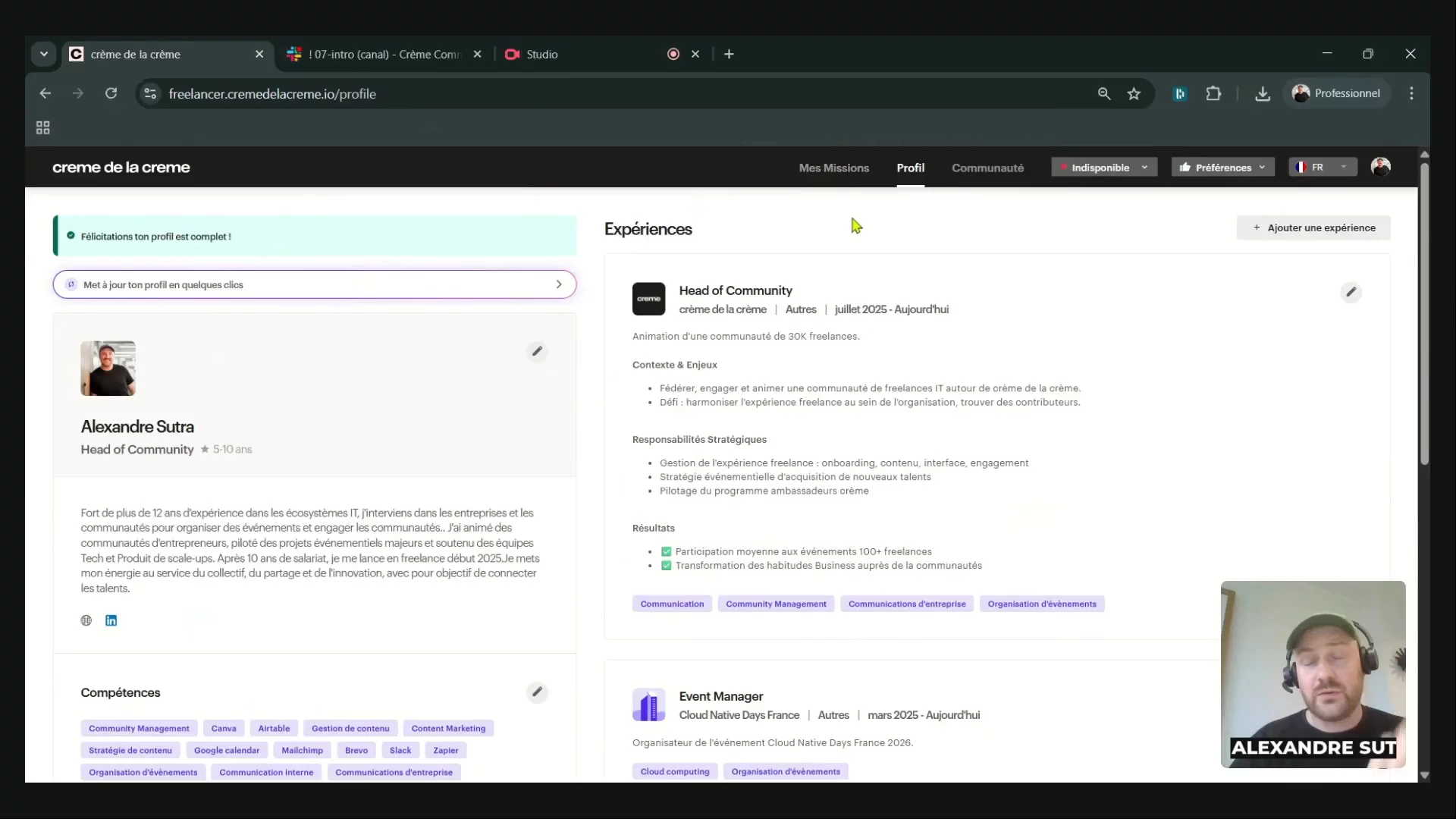Go to Mes Missions tab
This screenshot has height=819, width=1456.
tap(833, 168)
